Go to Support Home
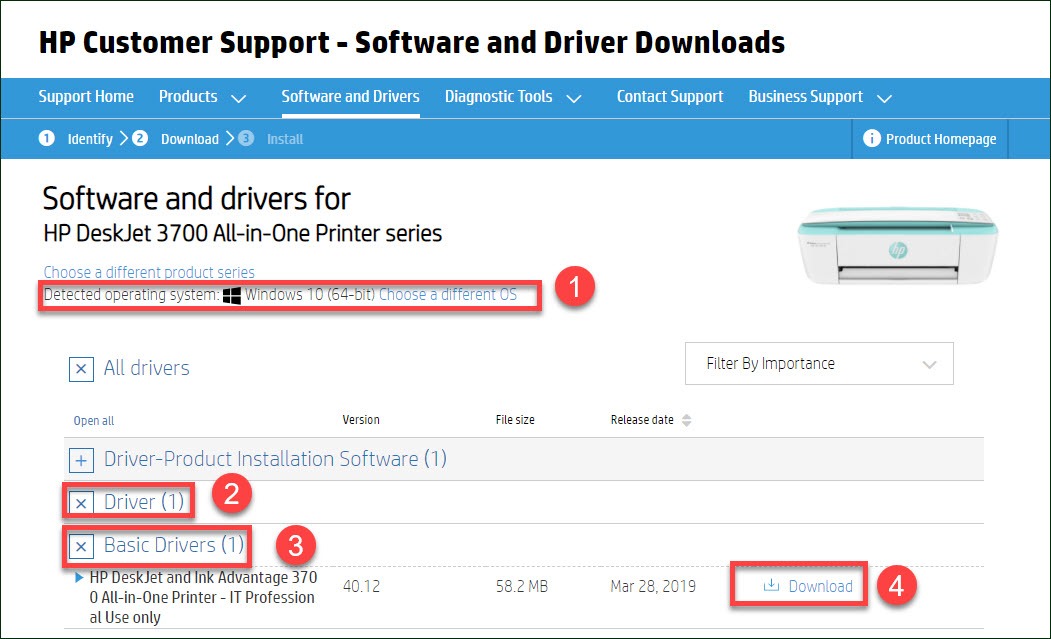This screenshot has height=639, width=1051. point(86,97)
